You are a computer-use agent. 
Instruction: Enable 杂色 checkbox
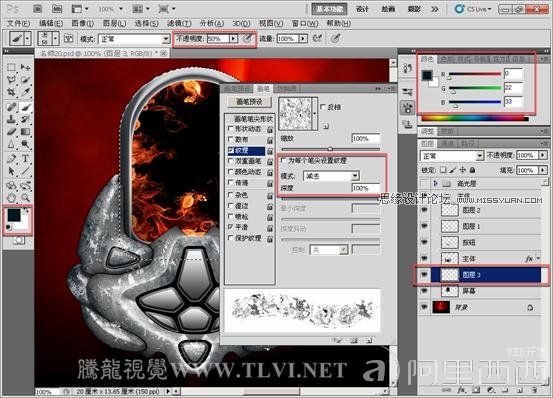tap(231, 195)
